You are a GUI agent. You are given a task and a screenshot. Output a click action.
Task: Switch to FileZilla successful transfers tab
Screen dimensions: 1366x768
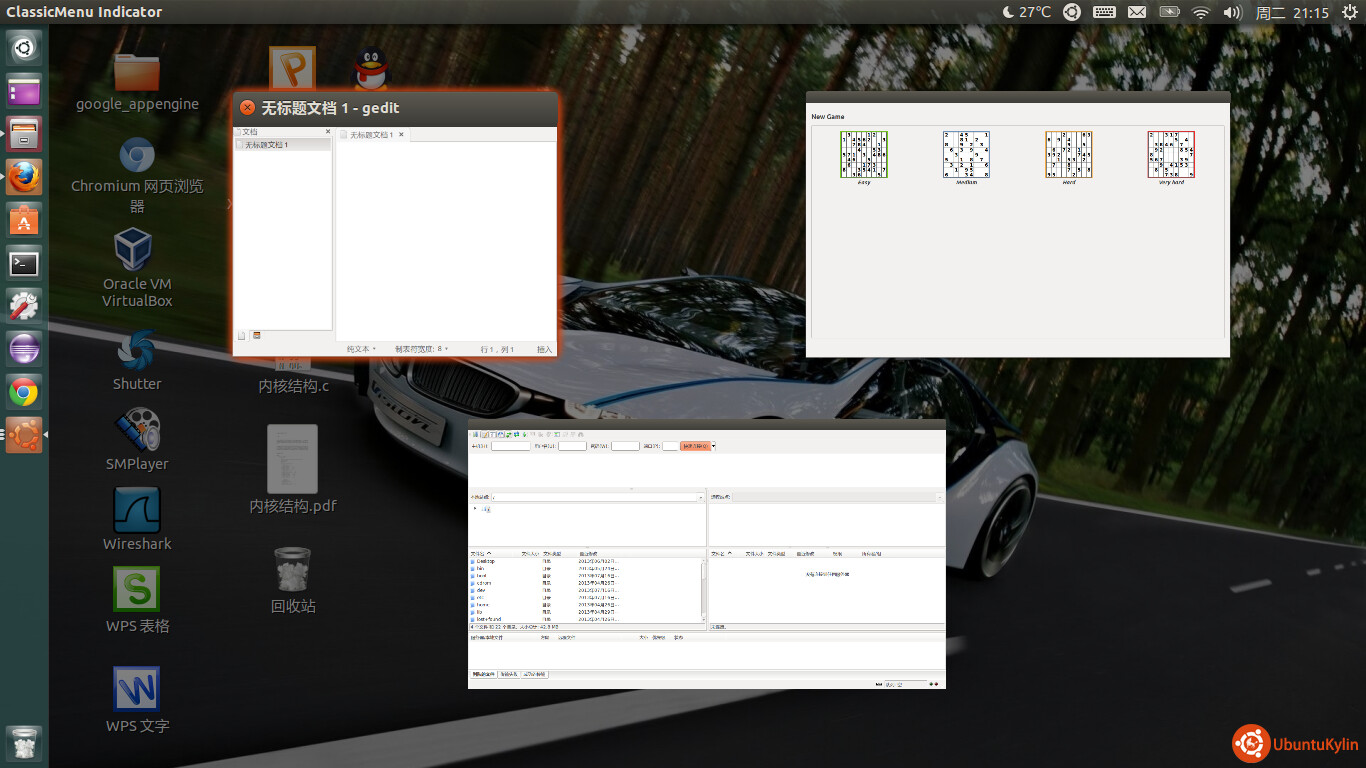[535, 674]
